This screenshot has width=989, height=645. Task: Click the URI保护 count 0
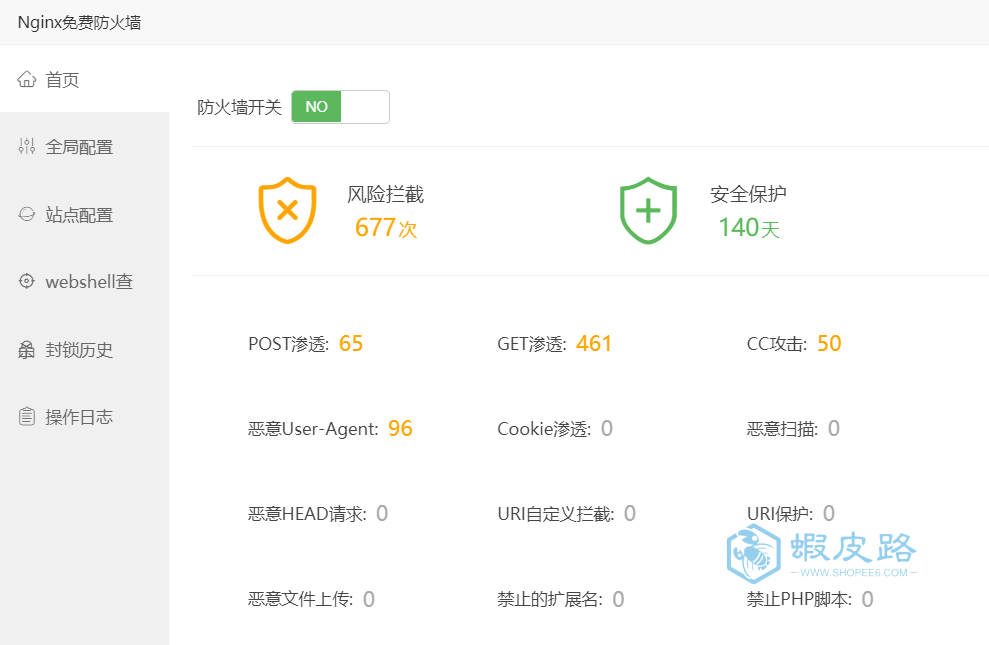tap(829, 514)
